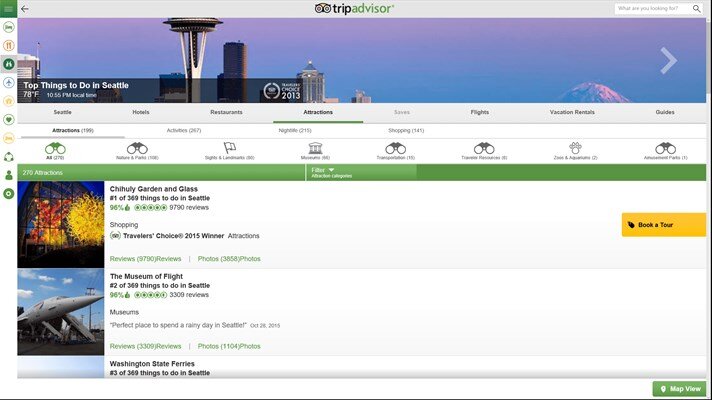The height and width of the screenshot is (400, 712).
Task: Open The Museum of Flight thumbnail image
Action: tap(60, 312)
